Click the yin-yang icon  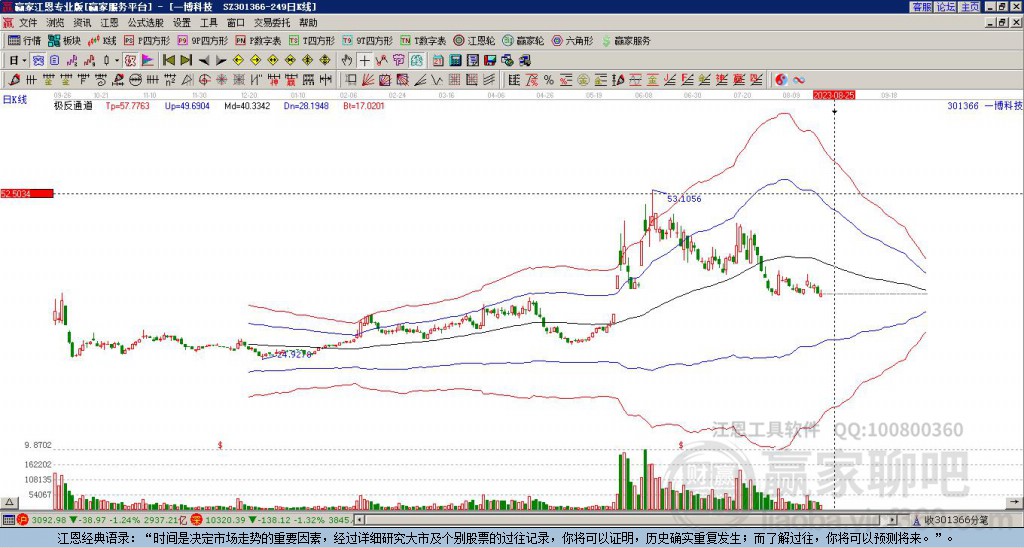click(781, 80)
